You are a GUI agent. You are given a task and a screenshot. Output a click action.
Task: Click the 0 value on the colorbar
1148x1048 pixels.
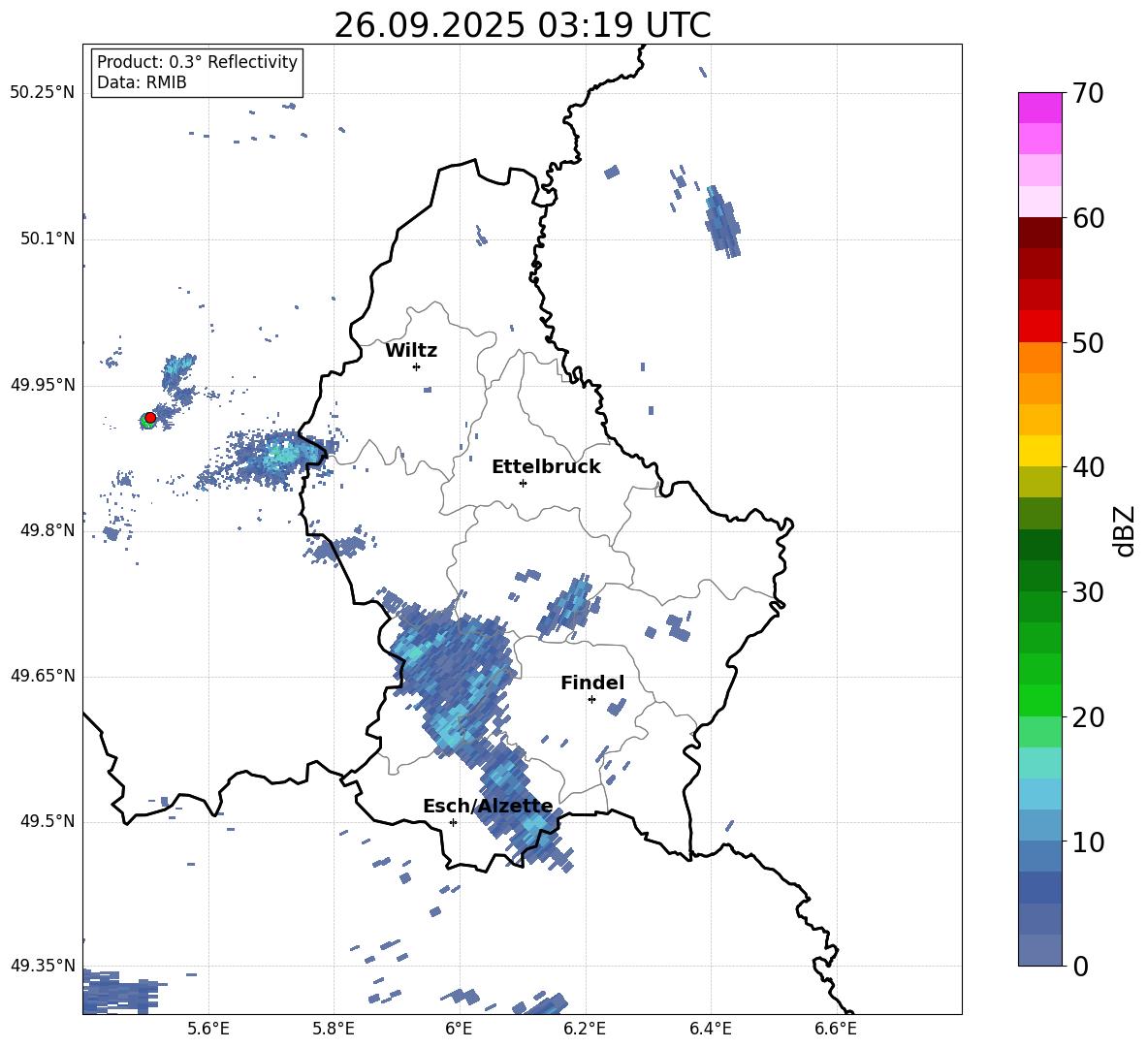tap(1080, 966)
